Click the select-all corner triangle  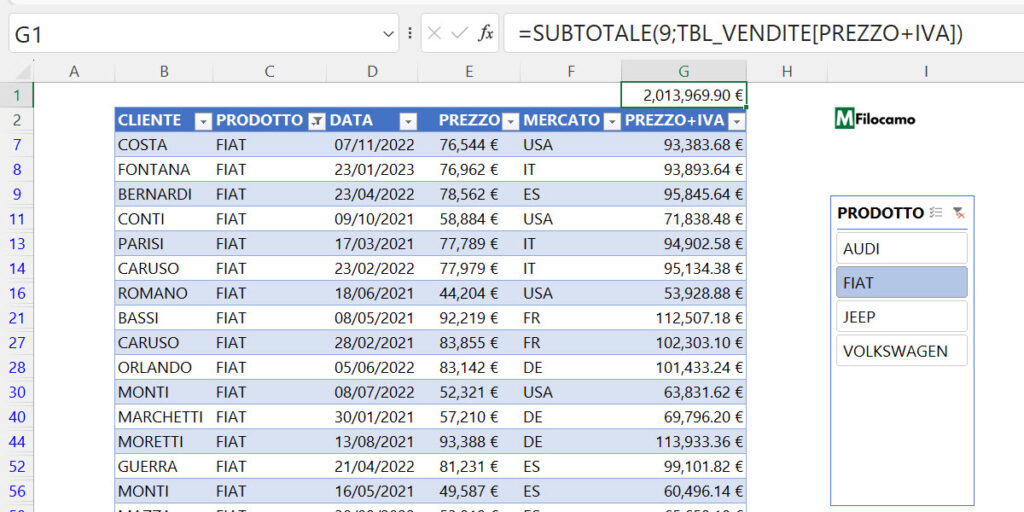click(24, 71)
